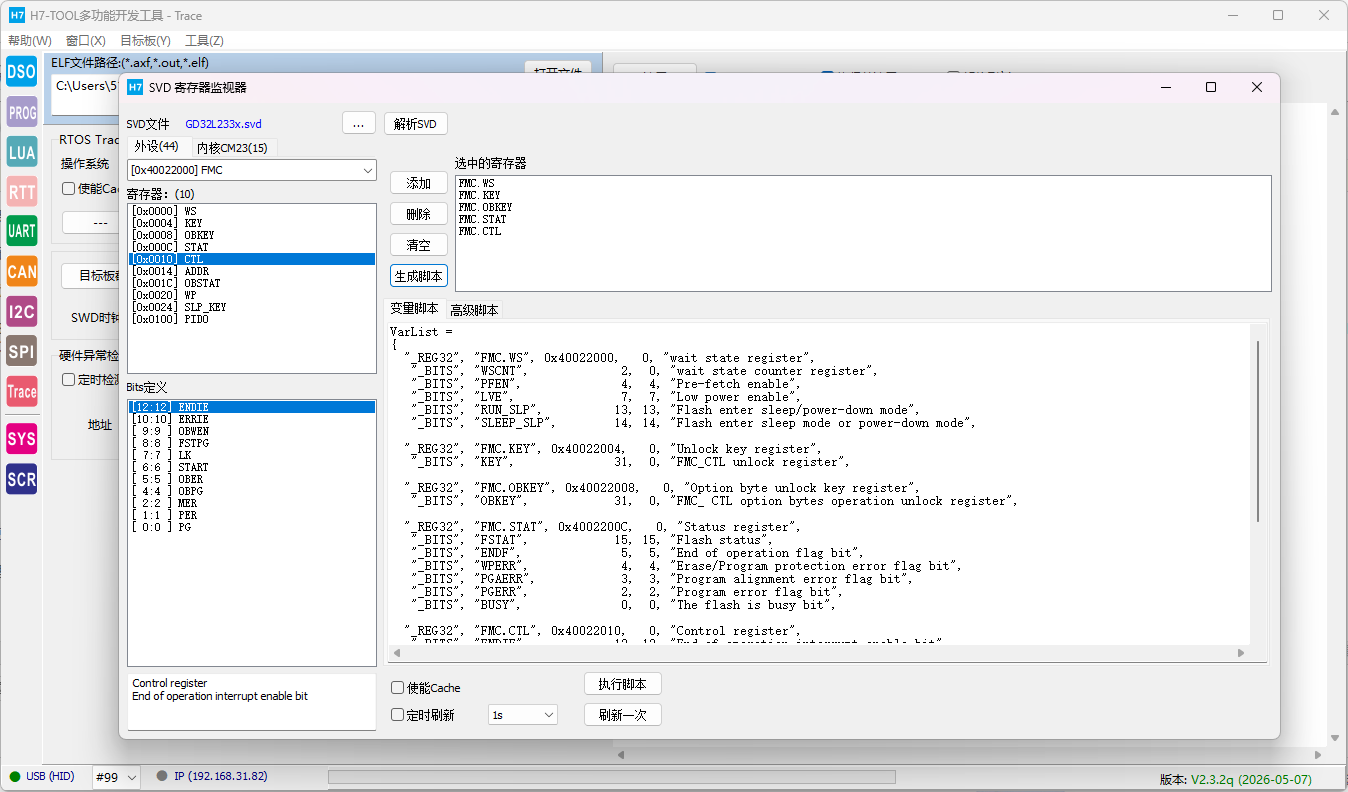Open the CAN bus tool
Screen dimensions: 1348x792
coord(21,271)
